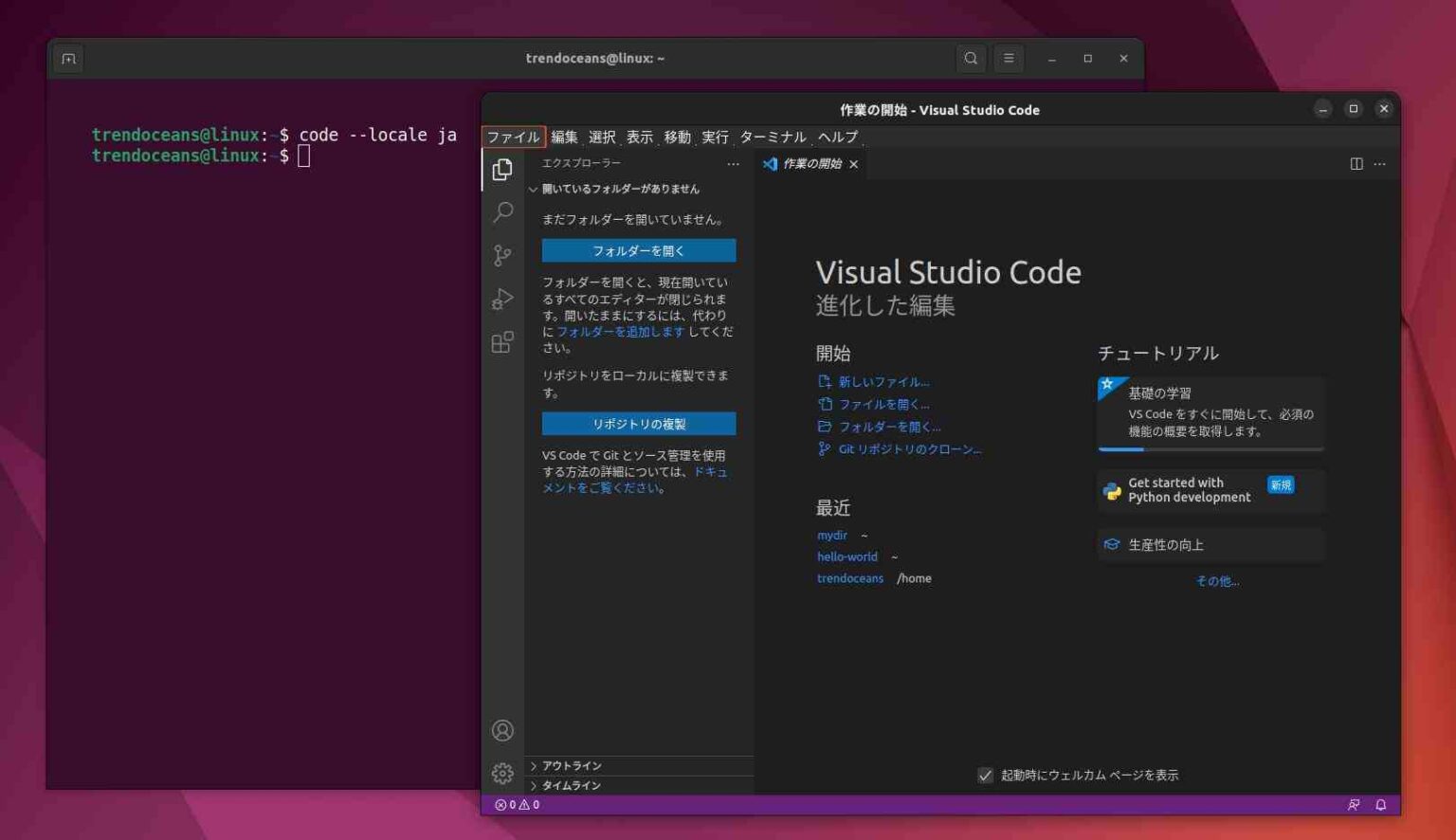Open the 編集 menu
Screen dimensions: 1456x840
tap(565, 137)
